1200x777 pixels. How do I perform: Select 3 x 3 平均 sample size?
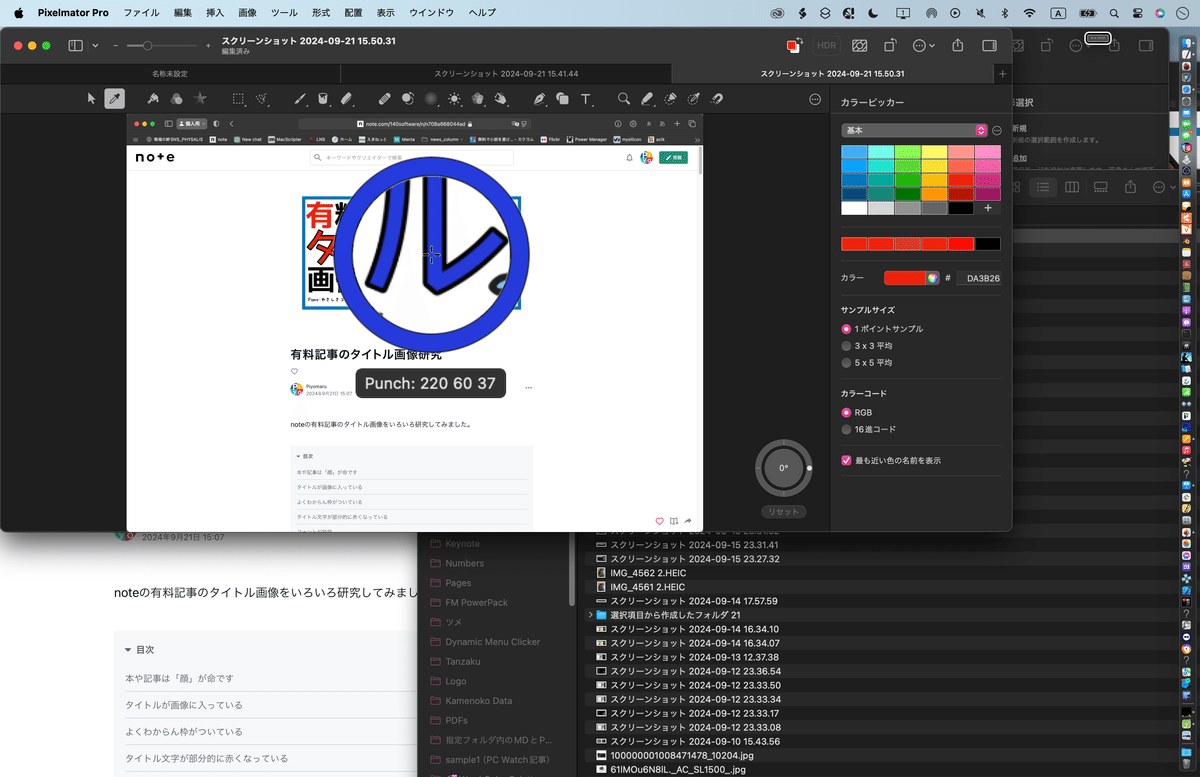coord(847,345)
